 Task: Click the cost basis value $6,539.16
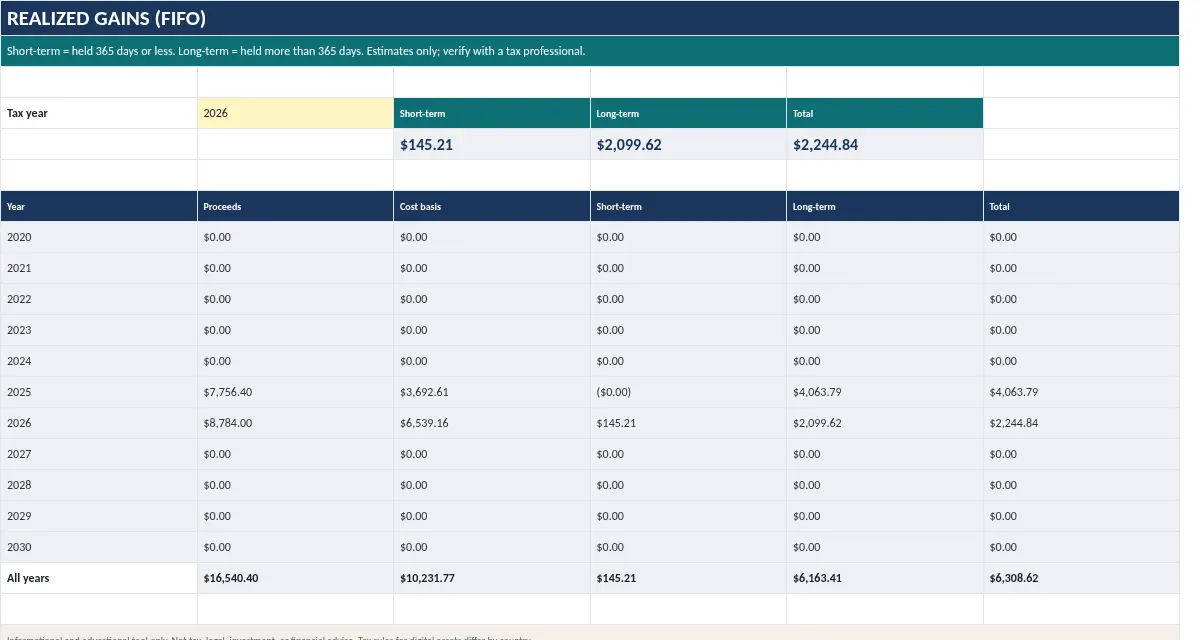[x=492, y=423]
